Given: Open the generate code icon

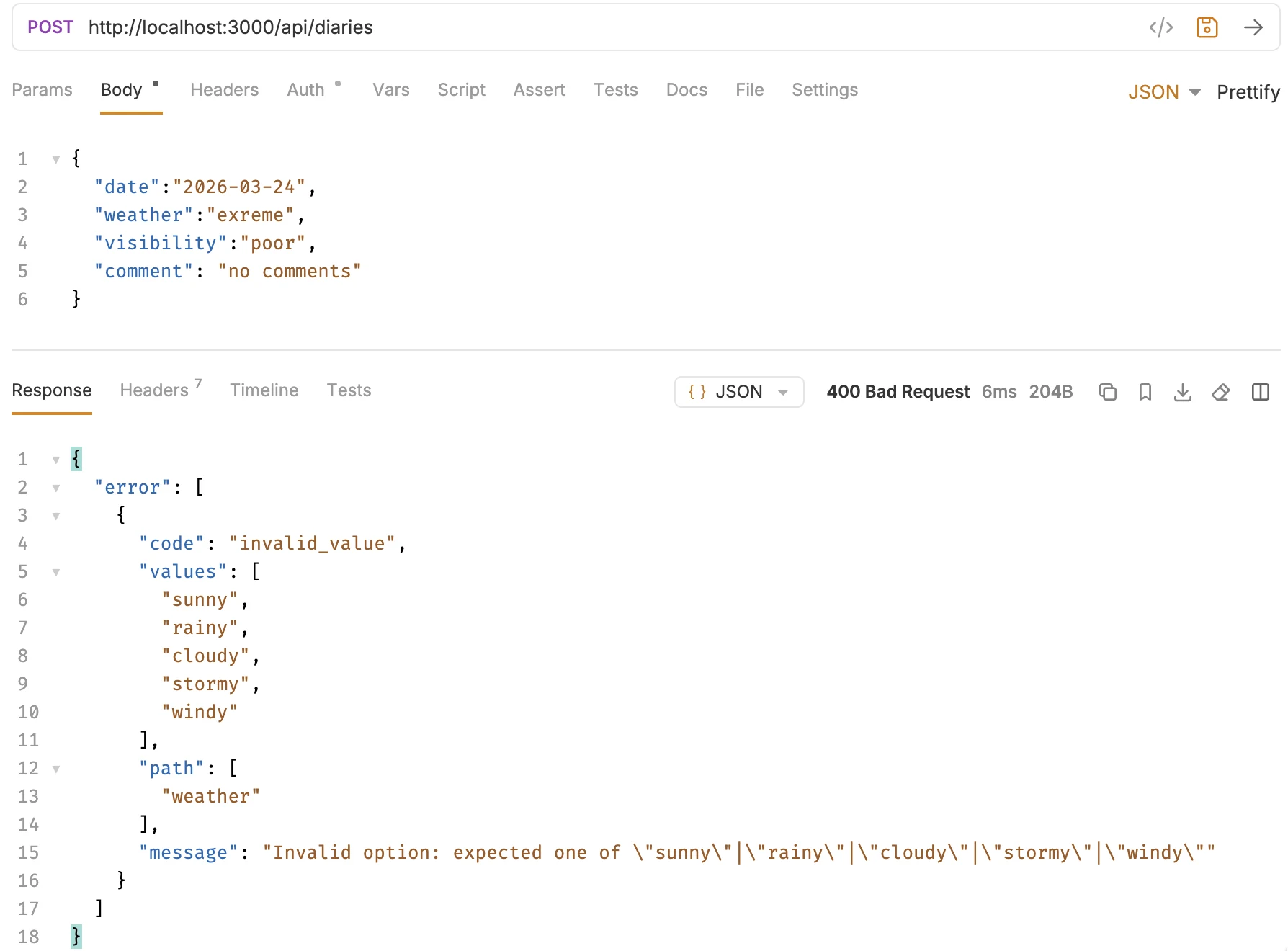Looking at the screenshot, I should (x=1161, y=27).
